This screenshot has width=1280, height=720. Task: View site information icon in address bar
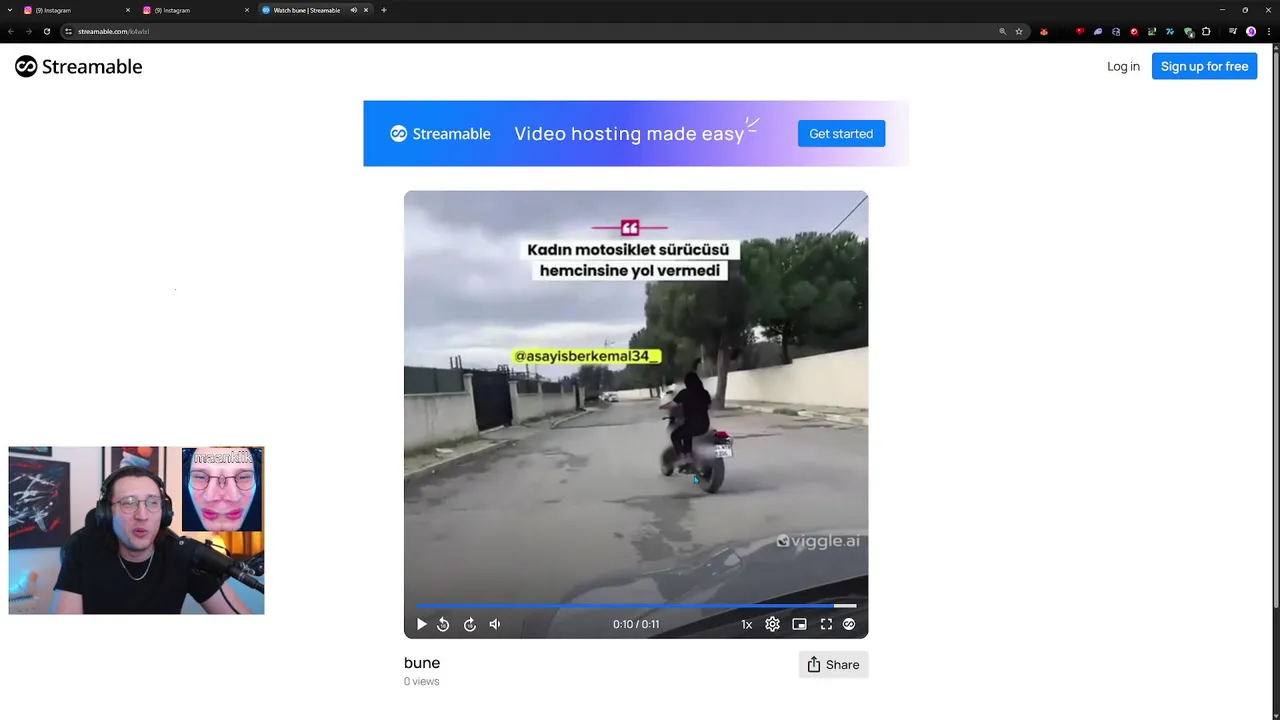click(68, 31)
